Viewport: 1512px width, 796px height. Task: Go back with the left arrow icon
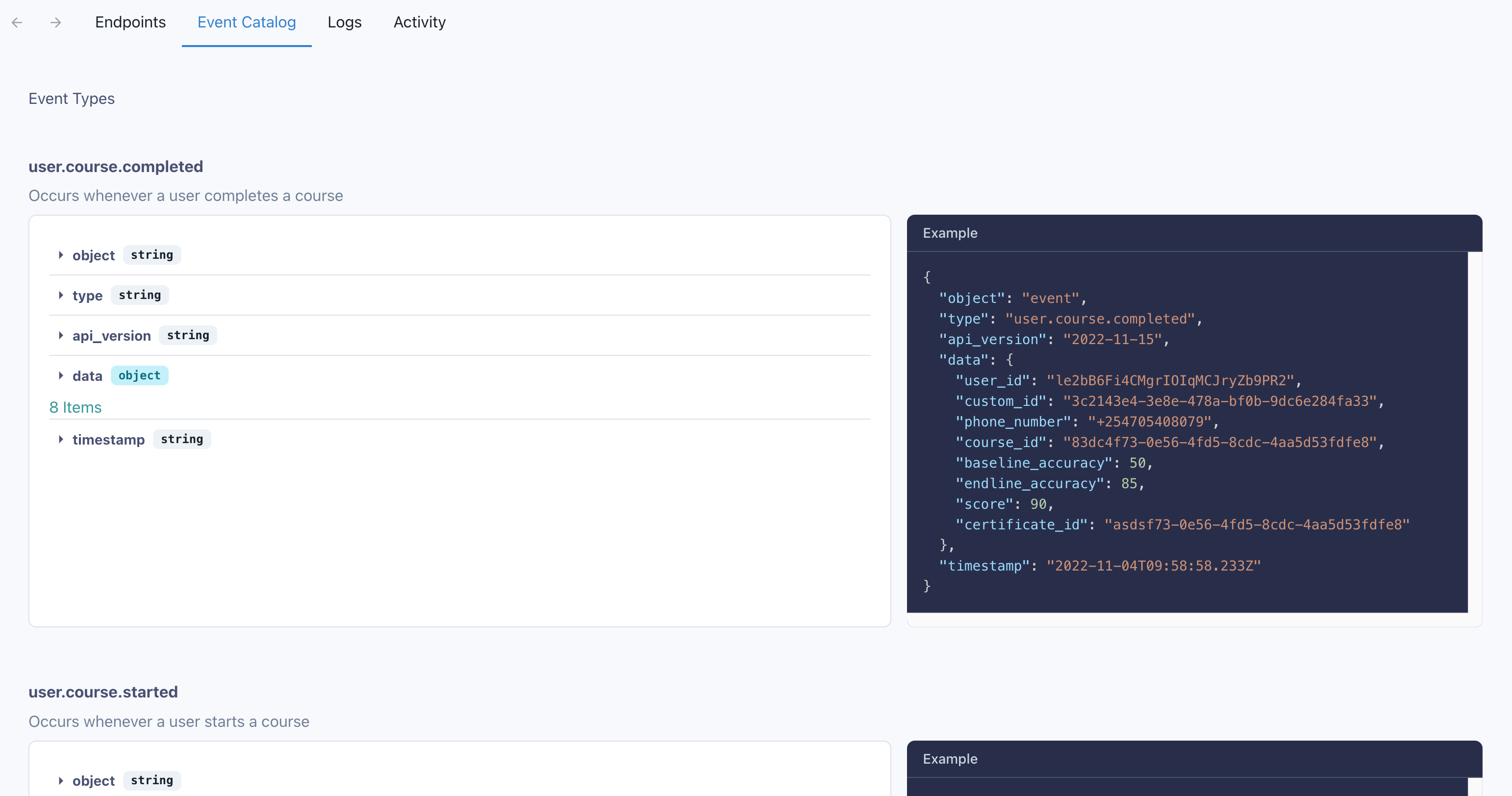pyautogui.click(x=17, y=23)
